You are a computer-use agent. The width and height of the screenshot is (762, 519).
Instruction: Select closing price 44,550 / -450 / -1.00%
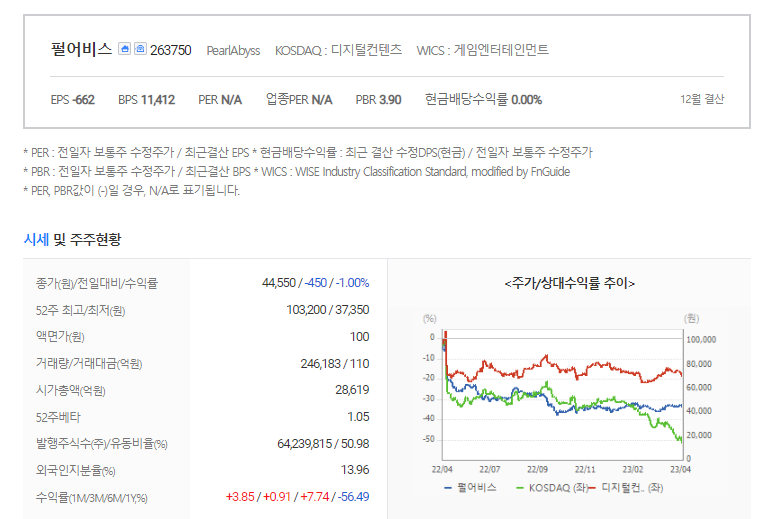pos(315,283)
